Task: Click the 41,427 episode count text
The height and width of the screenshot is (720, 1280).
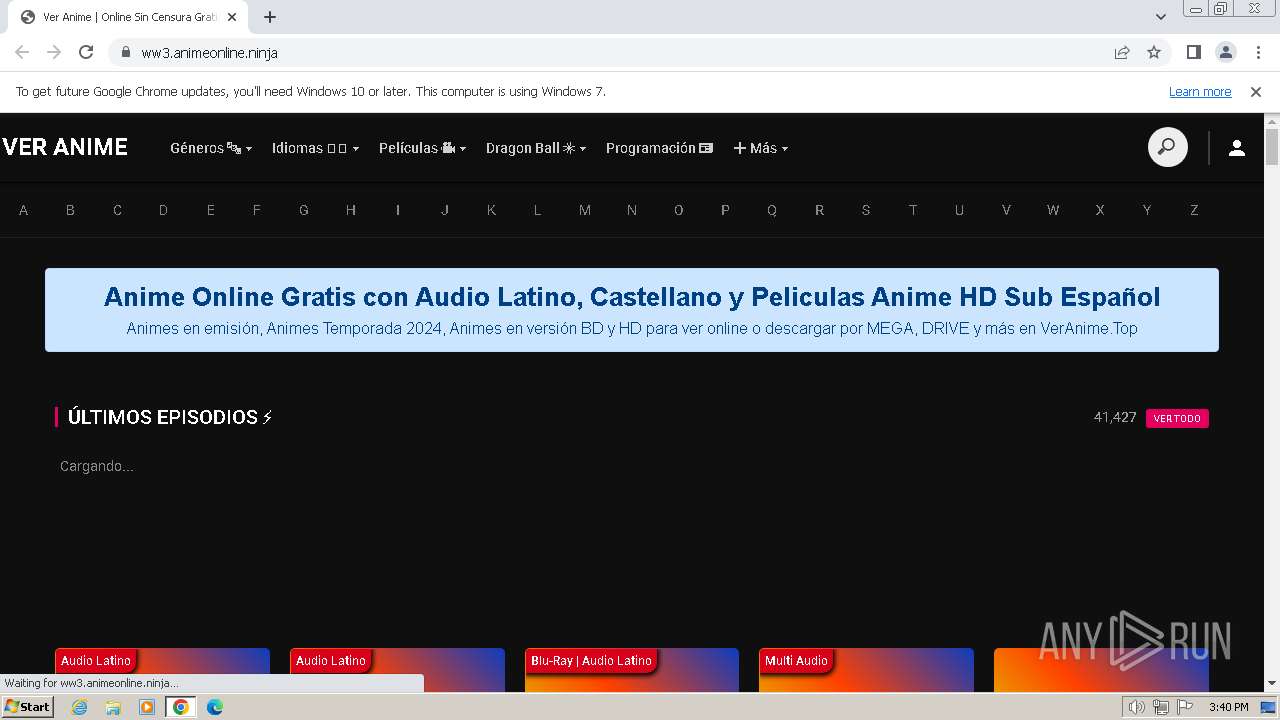Action: (1115, 417)
